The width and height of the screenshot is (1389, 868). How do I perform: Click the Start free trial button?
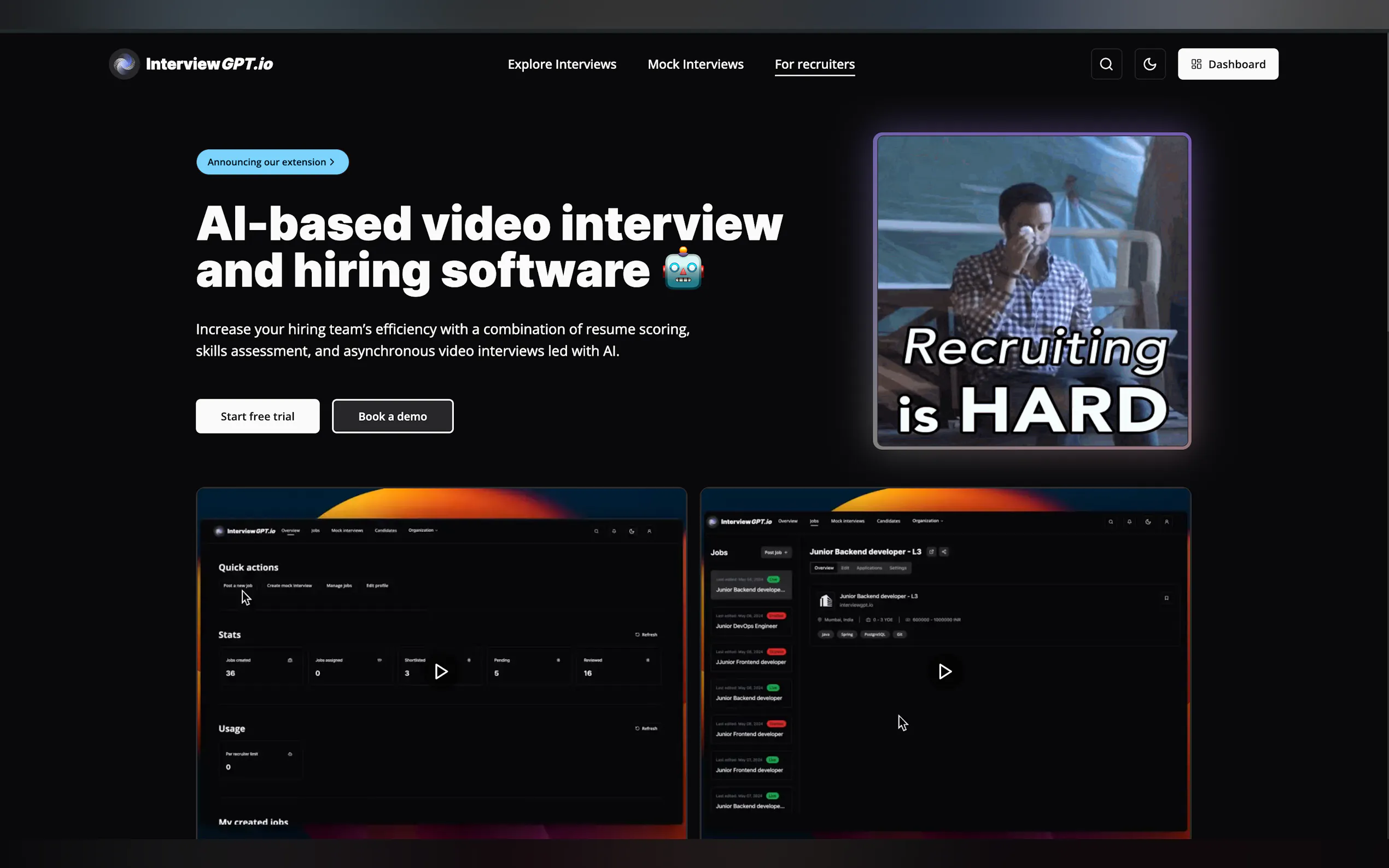[257, 416]
